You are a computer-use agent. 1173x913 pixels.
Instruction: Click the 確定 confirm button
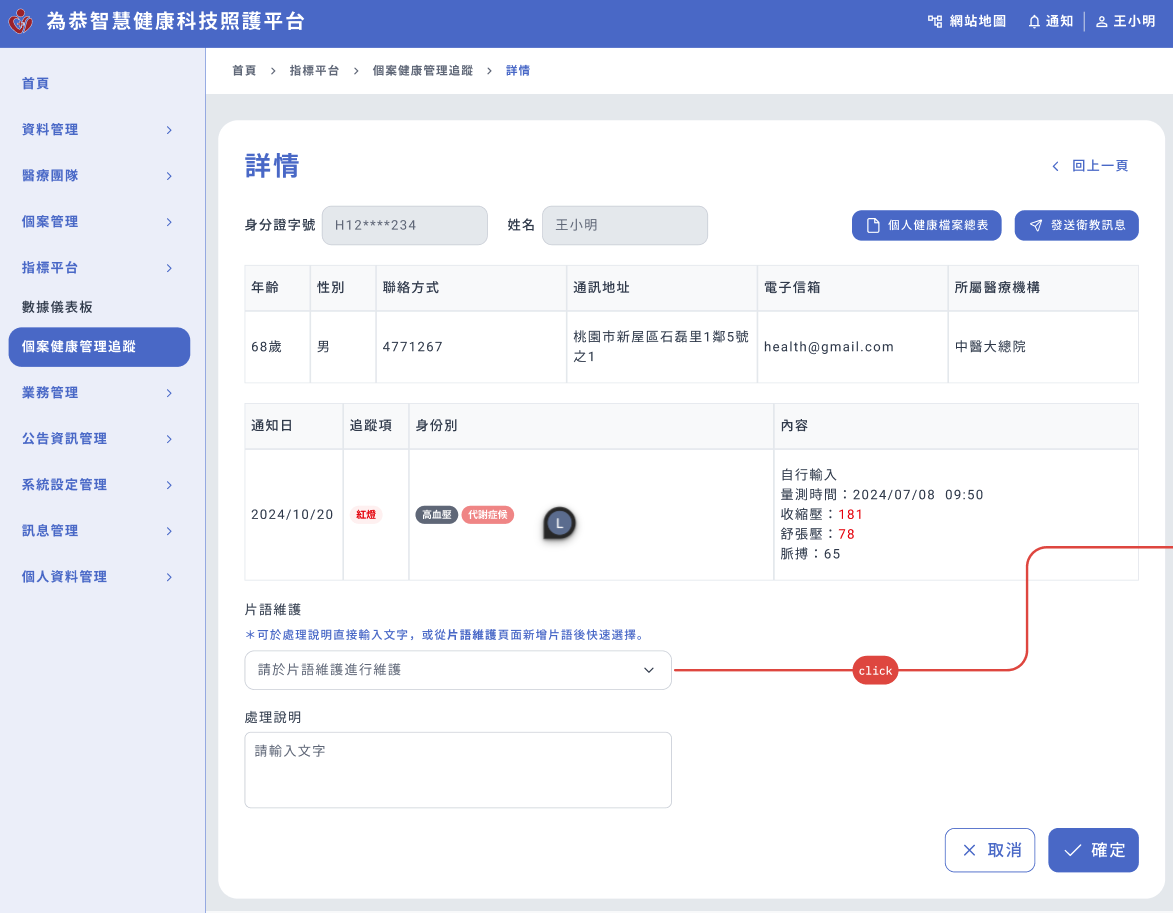click(x=1093, y=850)
